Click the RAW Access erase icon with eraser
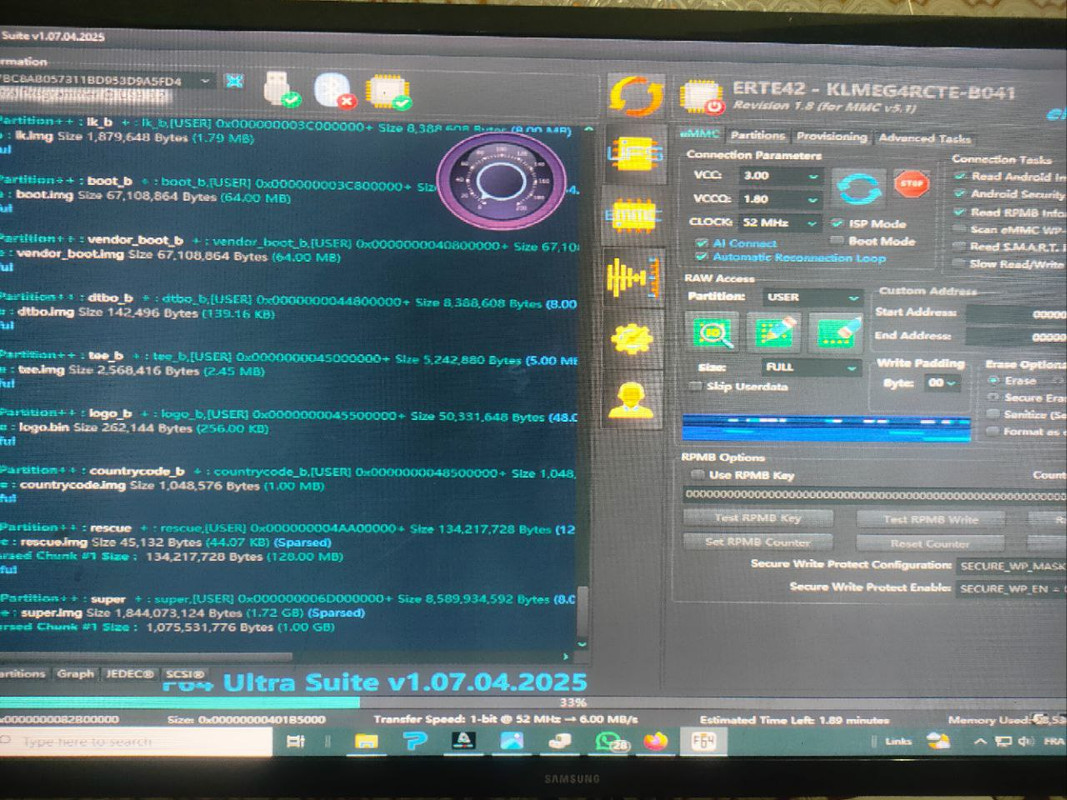The image size is (1067, 800). [837, 333]
